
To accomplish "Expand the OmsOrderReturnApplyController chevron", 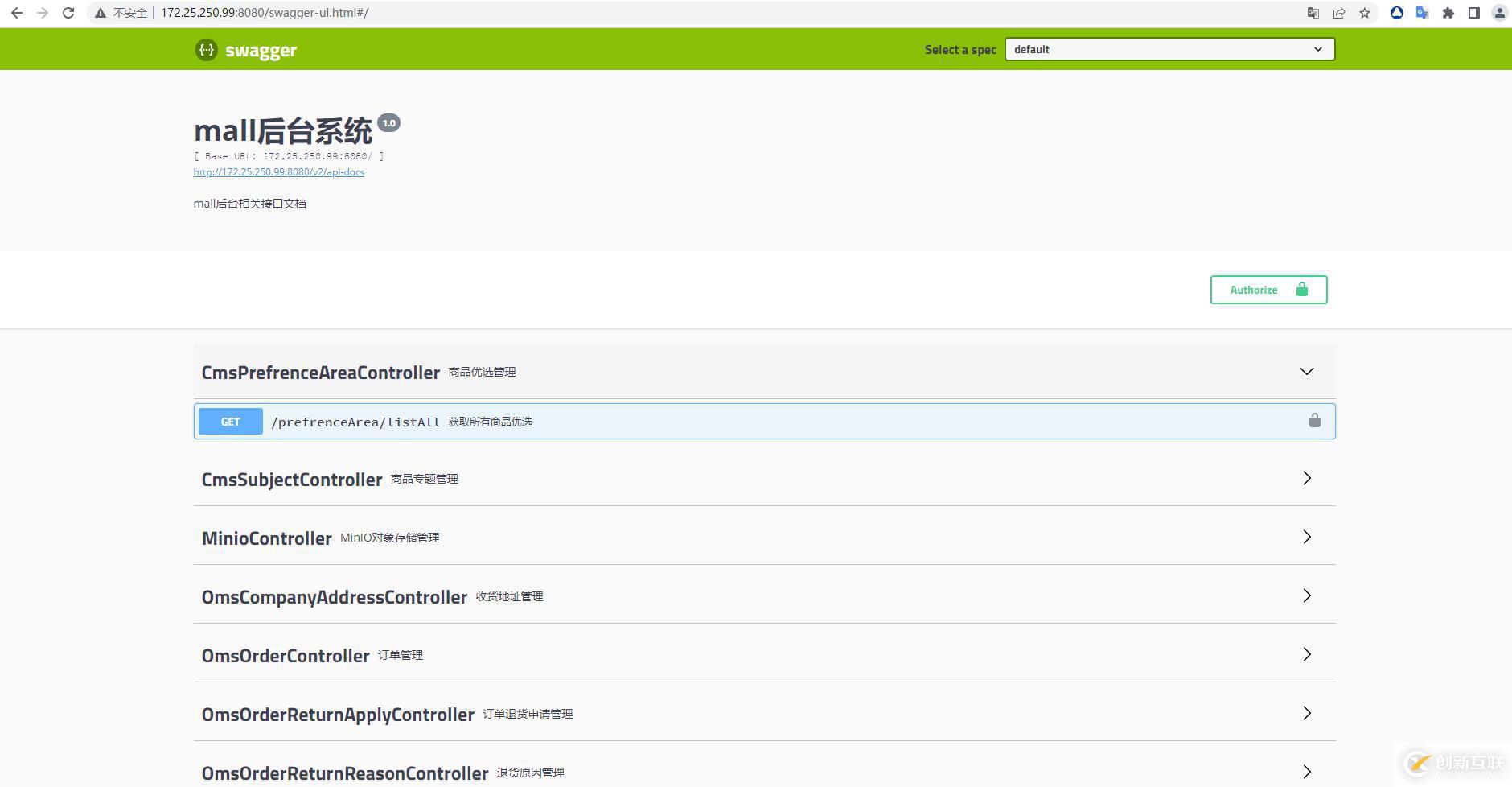I will 1307,713.
